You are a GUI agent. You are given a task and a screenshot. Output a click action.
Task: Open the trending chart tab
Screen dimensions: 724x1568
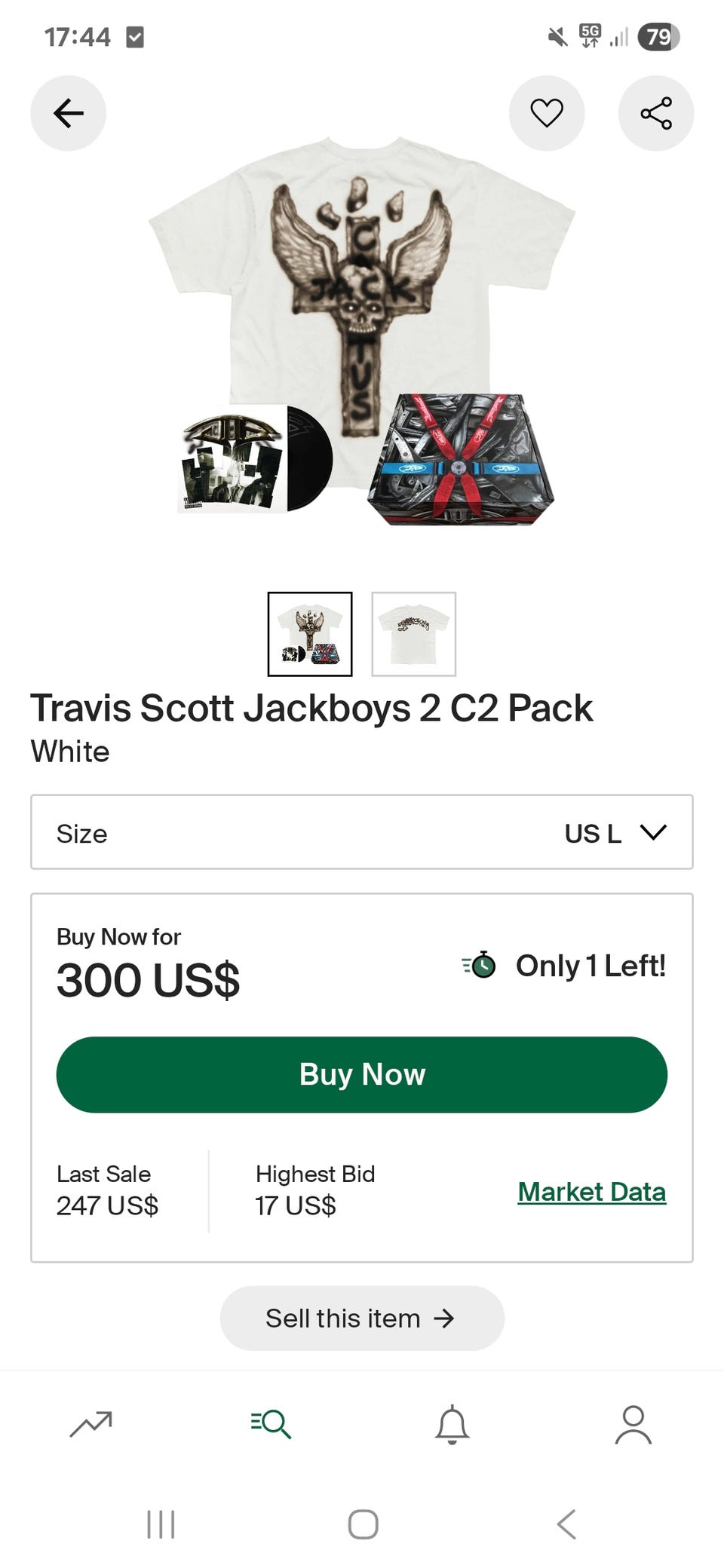tap(90, 1423)
